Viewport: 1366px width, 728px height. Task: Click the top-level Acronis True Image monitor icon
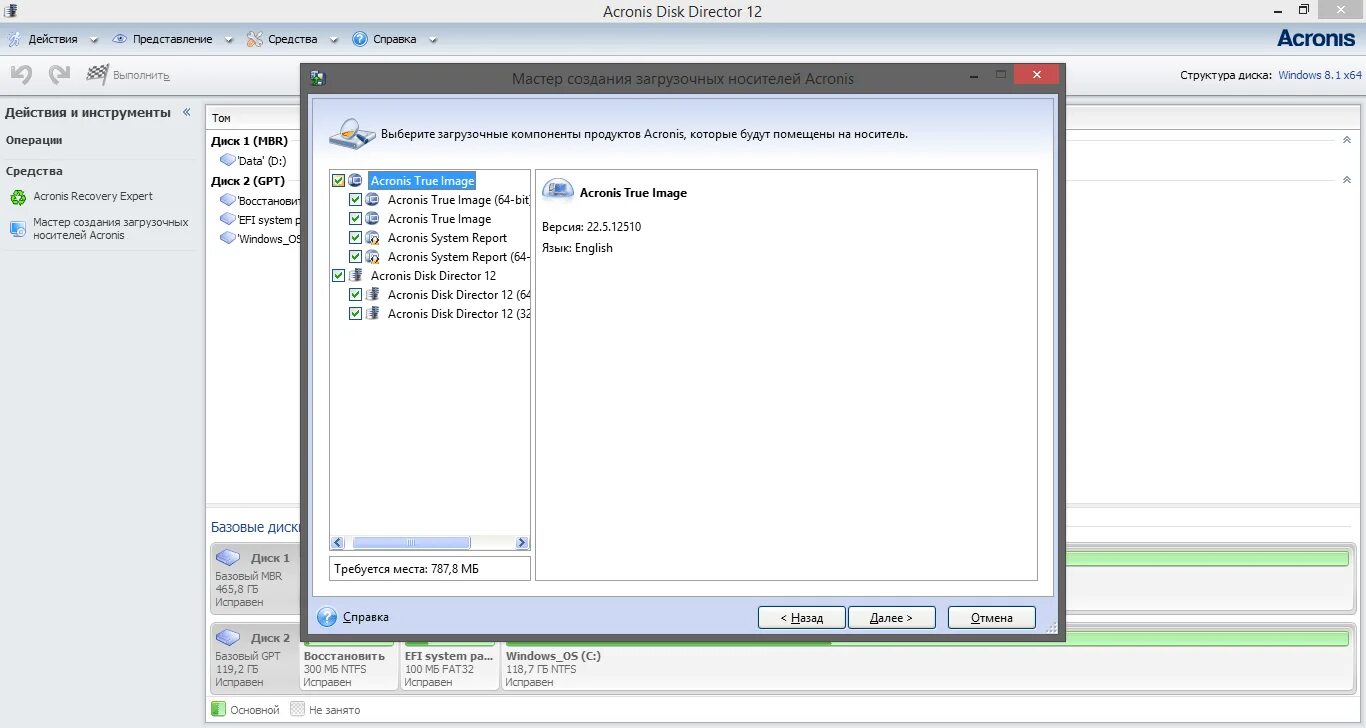click(x=356, y=181)
